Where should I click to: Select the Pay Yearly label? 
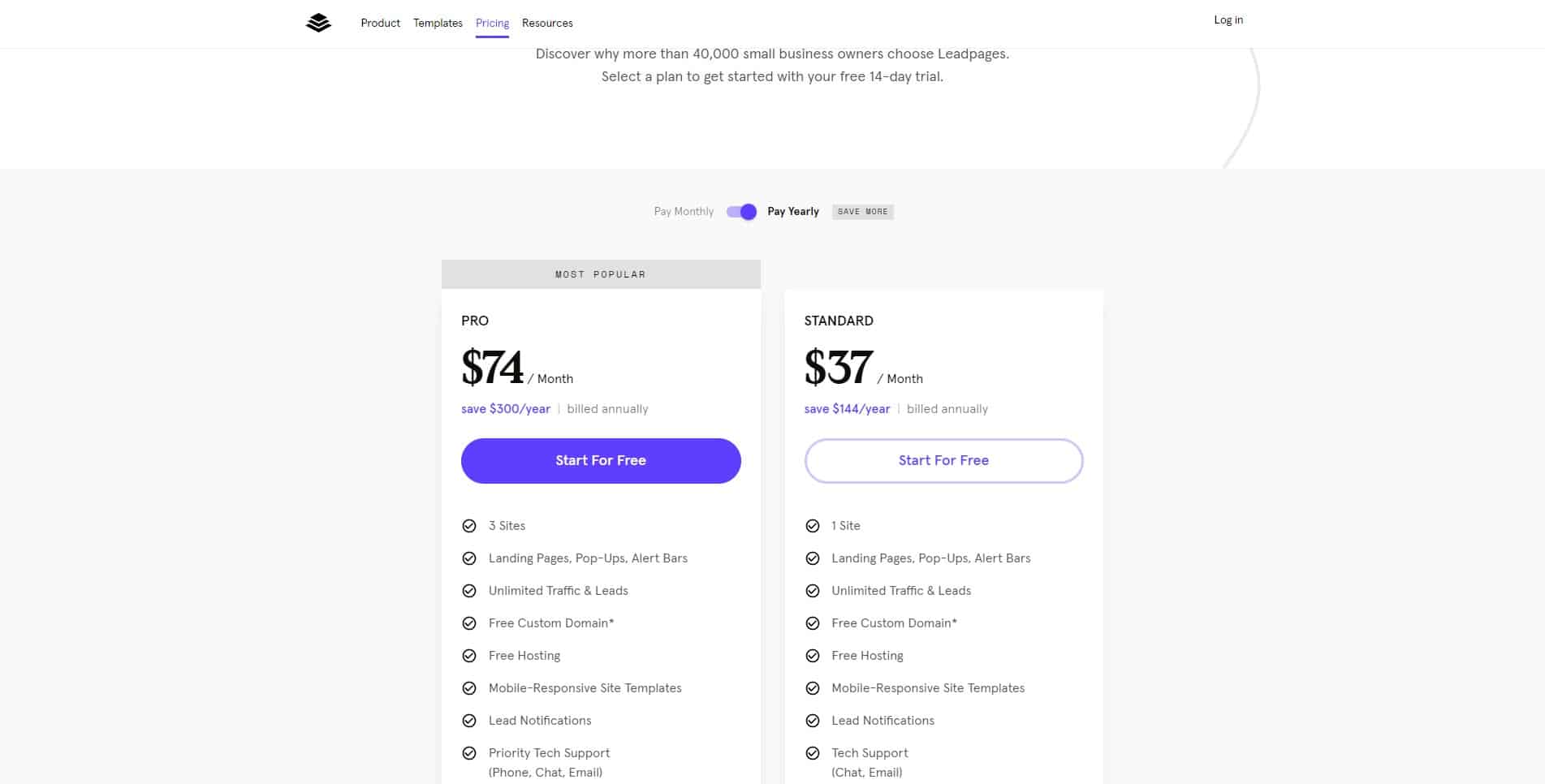click(793, 211)
